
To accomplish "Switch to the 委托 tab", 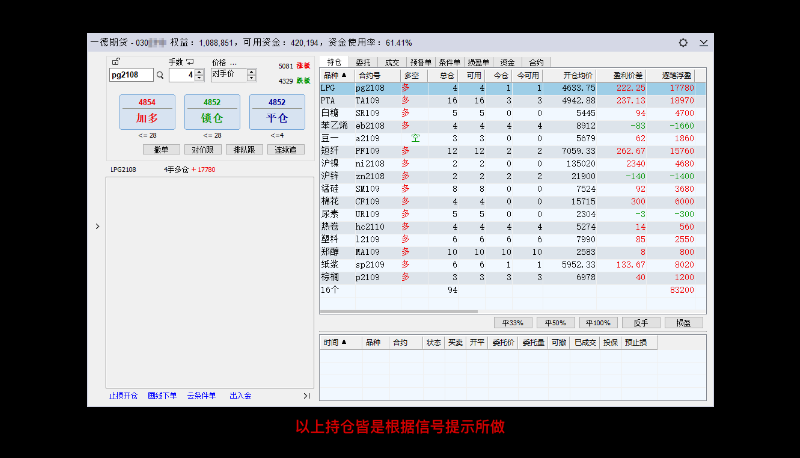I will (x=363, y=62).
